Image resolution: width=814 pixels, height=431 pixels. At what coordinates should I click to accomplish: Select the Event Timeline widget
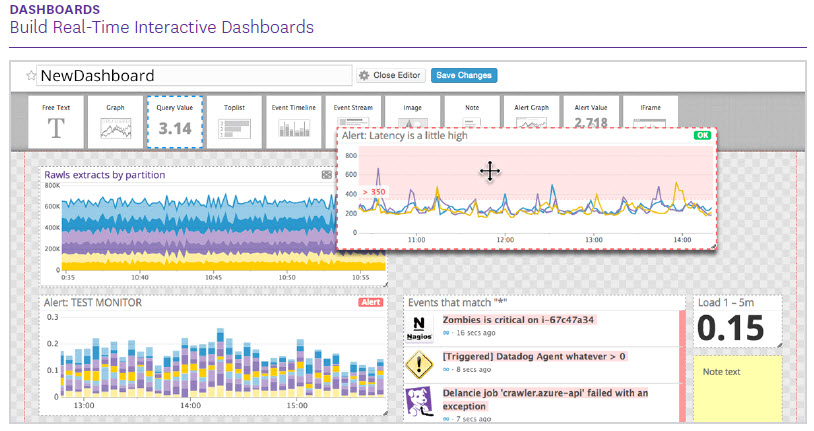[x=294, y=121]
